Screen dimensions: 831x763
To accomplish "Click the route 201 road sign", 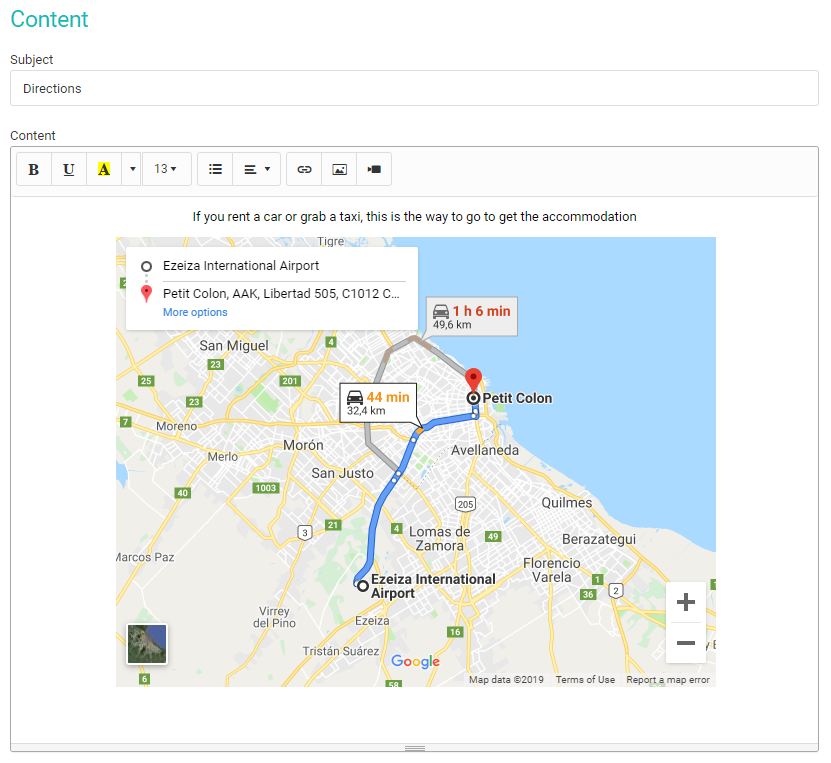I will [x=290, y=381].
